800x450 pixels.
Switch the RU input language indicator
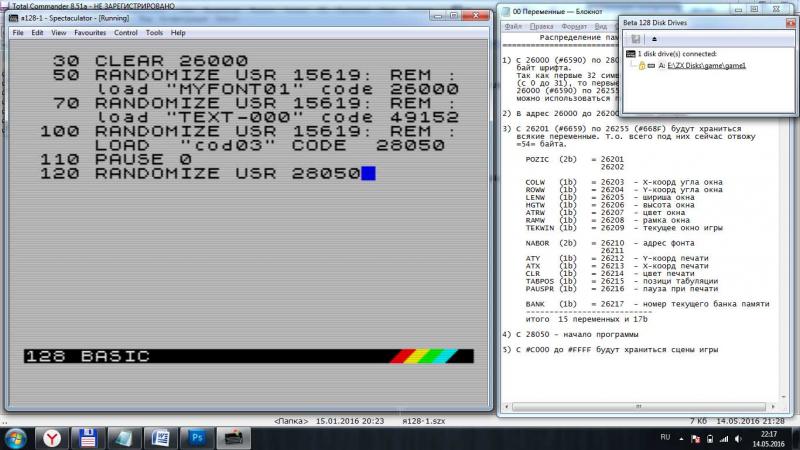(x=665, y=437)
